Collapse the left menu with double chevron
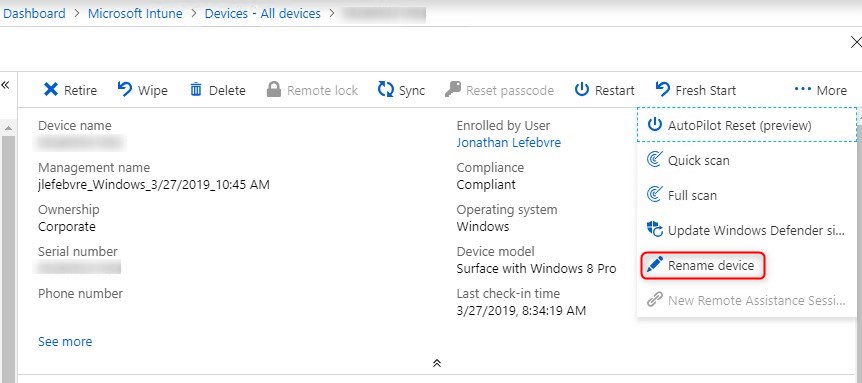862x383 pixels. (5, 85)
